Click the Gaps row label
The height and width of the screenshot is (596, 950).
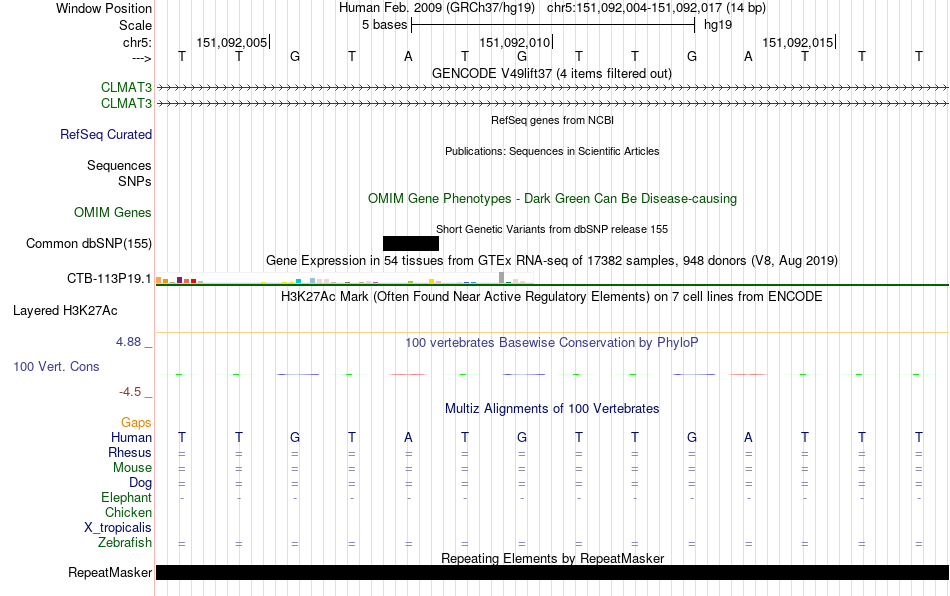(136, 422)
